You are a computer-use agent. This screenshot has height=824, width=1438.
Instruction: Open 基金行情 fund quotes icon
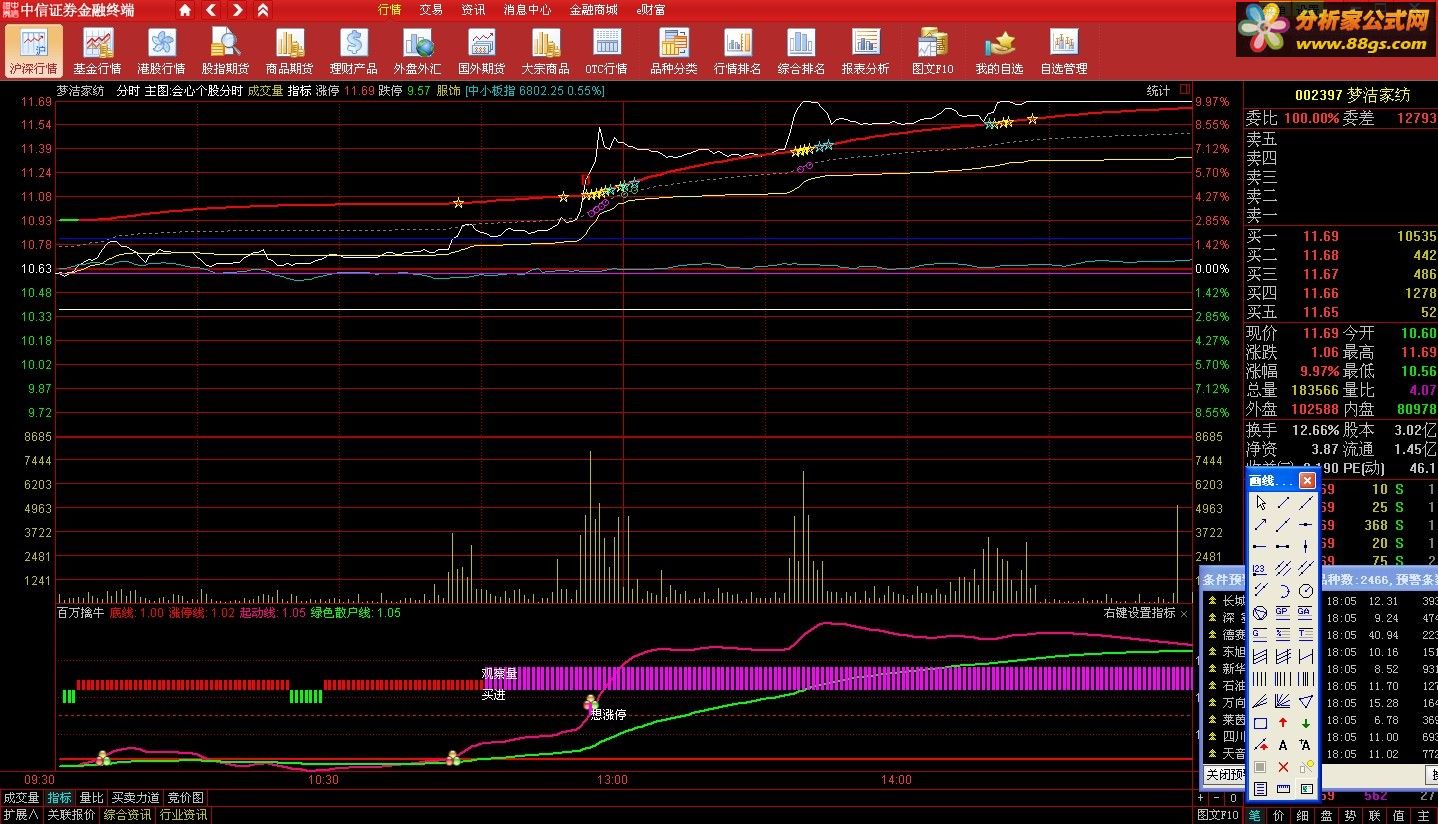(97, 50)
